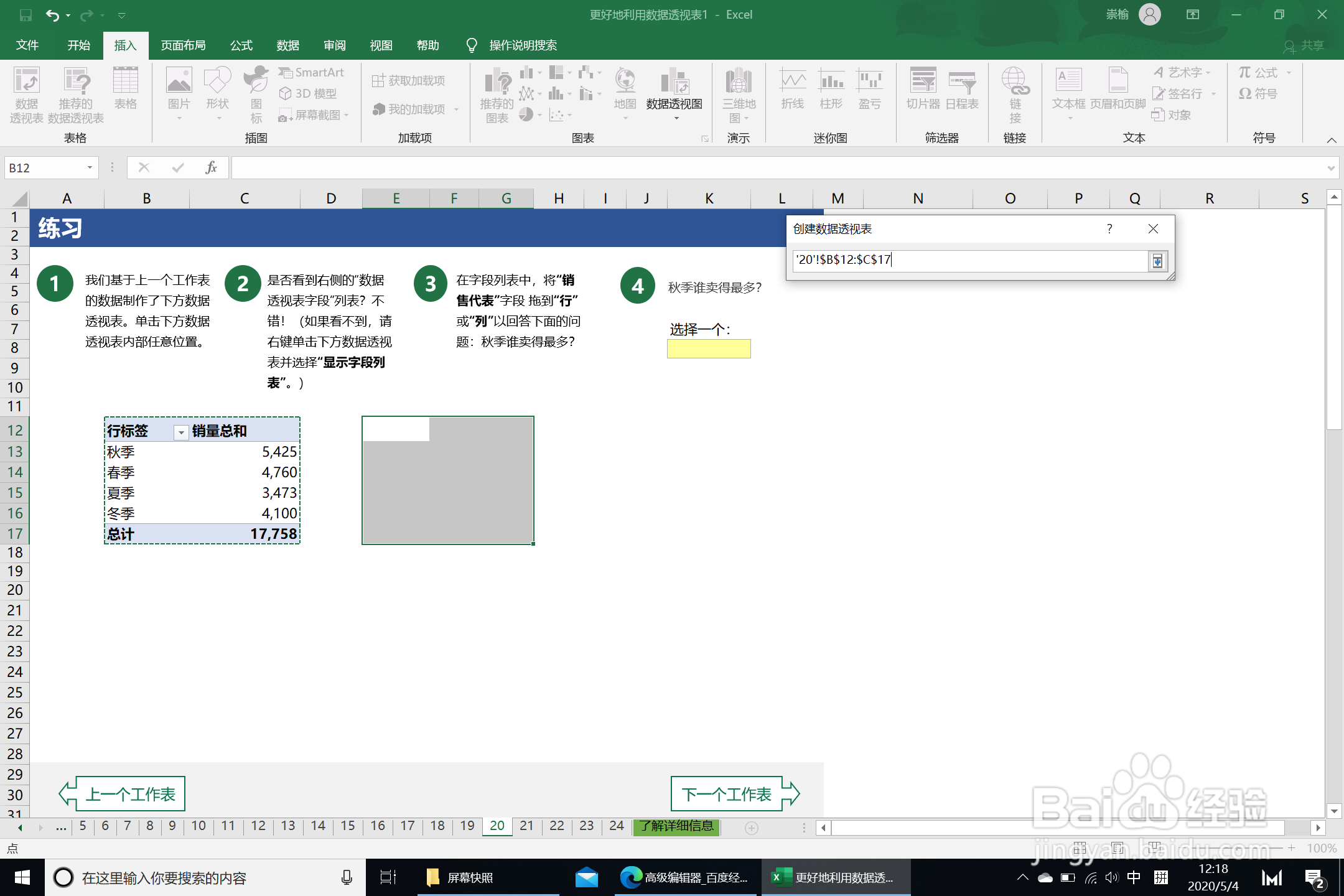Click the Mail app taskbar icon

pyautogui.click(x=586, y=877)
